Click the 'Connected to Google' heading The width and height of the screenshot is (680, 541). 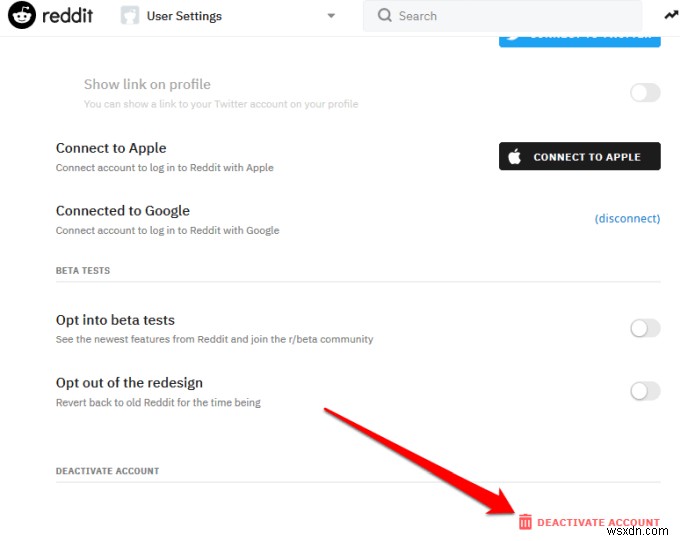pyautogui.click(x=123, y=211)
